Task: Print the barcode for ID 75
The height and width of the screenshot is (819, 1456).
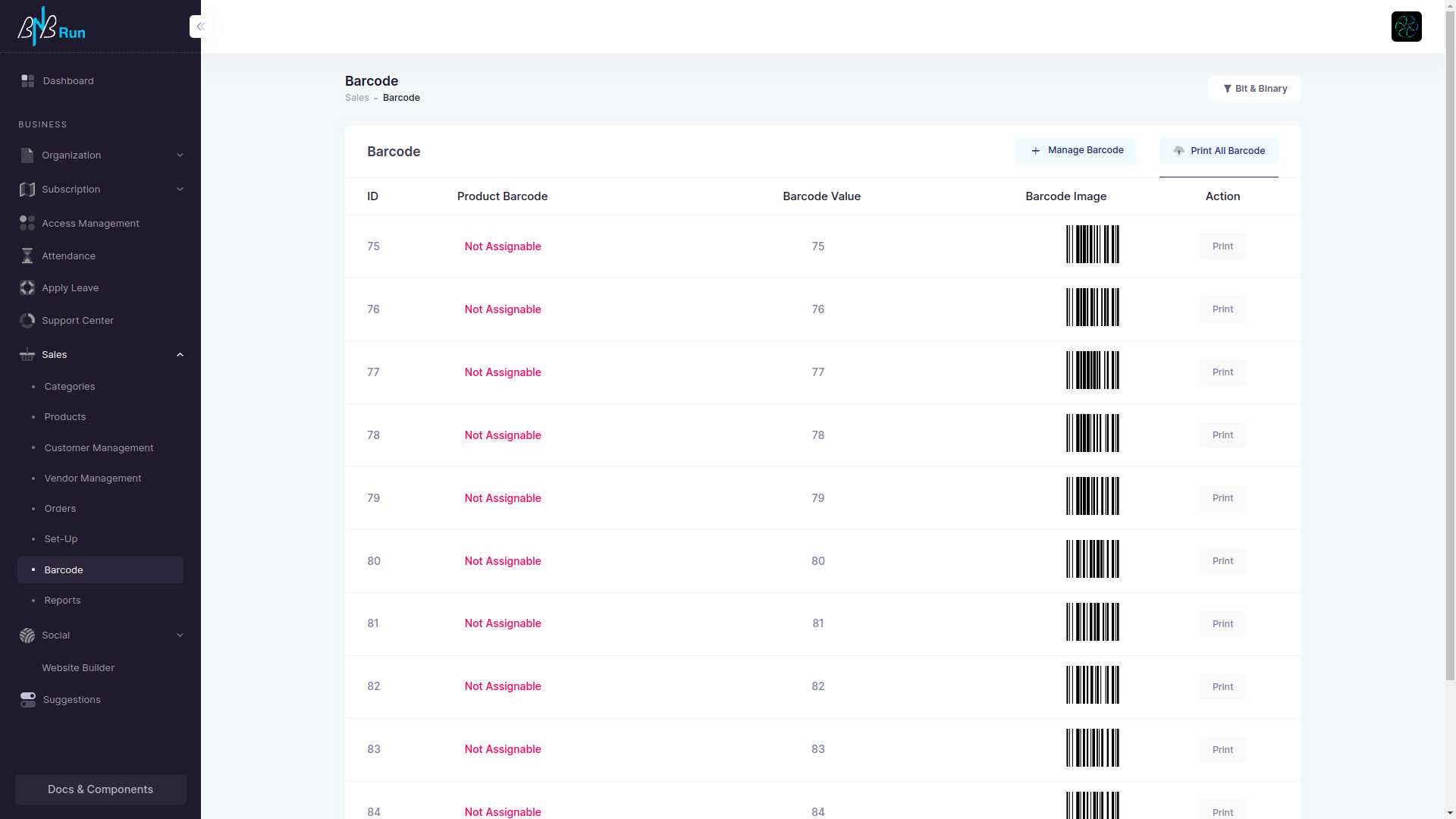Action: 1222,246
